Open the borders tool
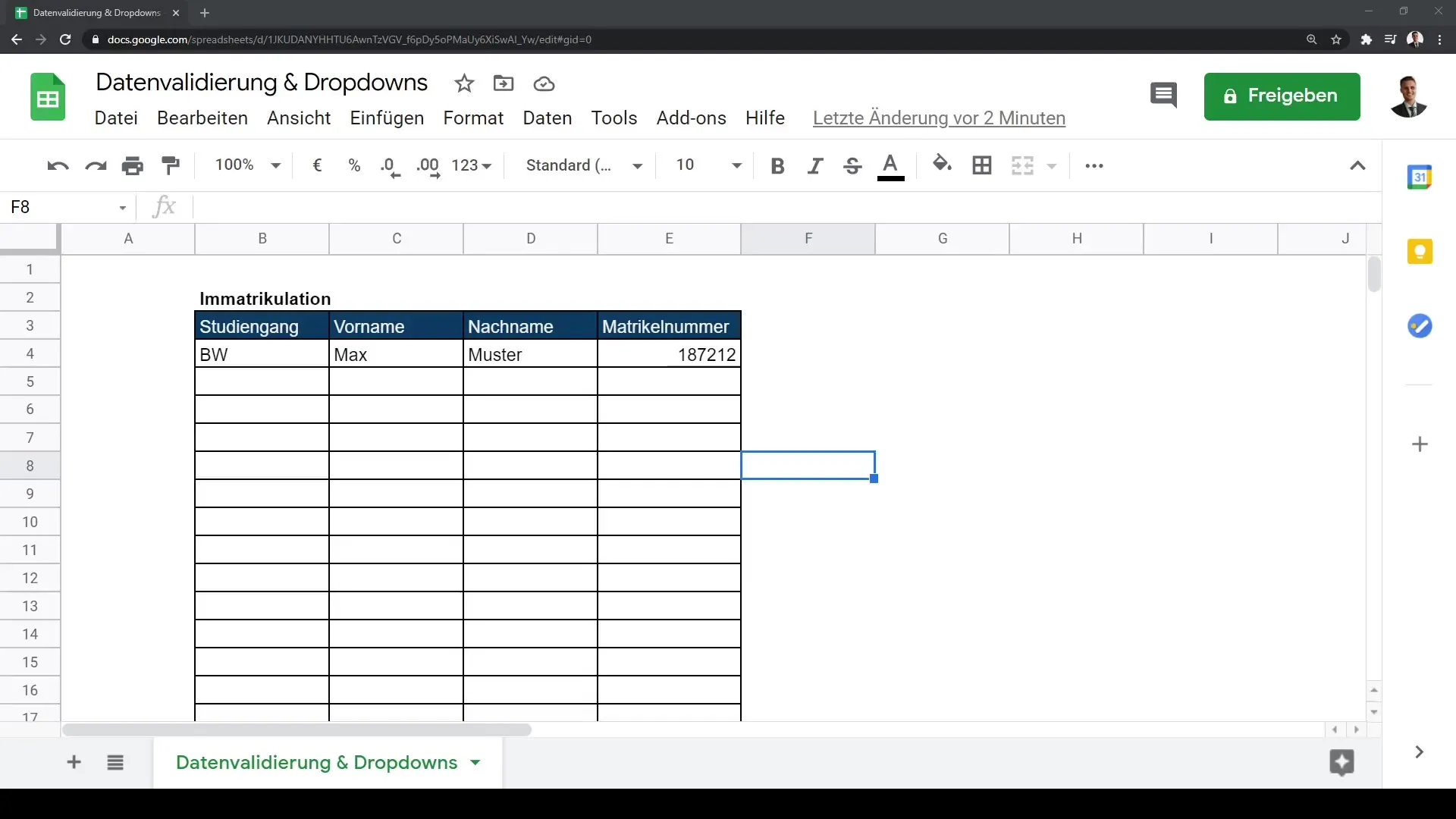This screenshot has width=1456, height=819. 982,165
